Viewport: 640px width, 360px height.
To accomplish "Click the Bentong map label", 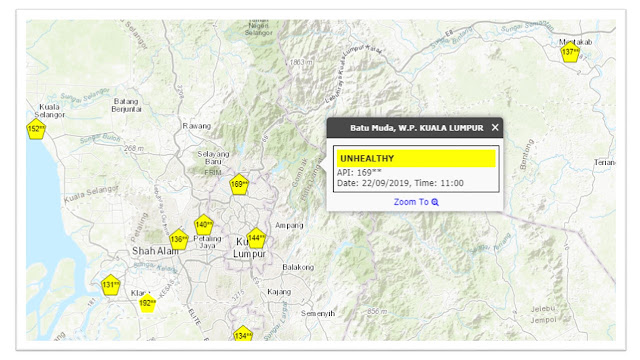I will (527, 154).
